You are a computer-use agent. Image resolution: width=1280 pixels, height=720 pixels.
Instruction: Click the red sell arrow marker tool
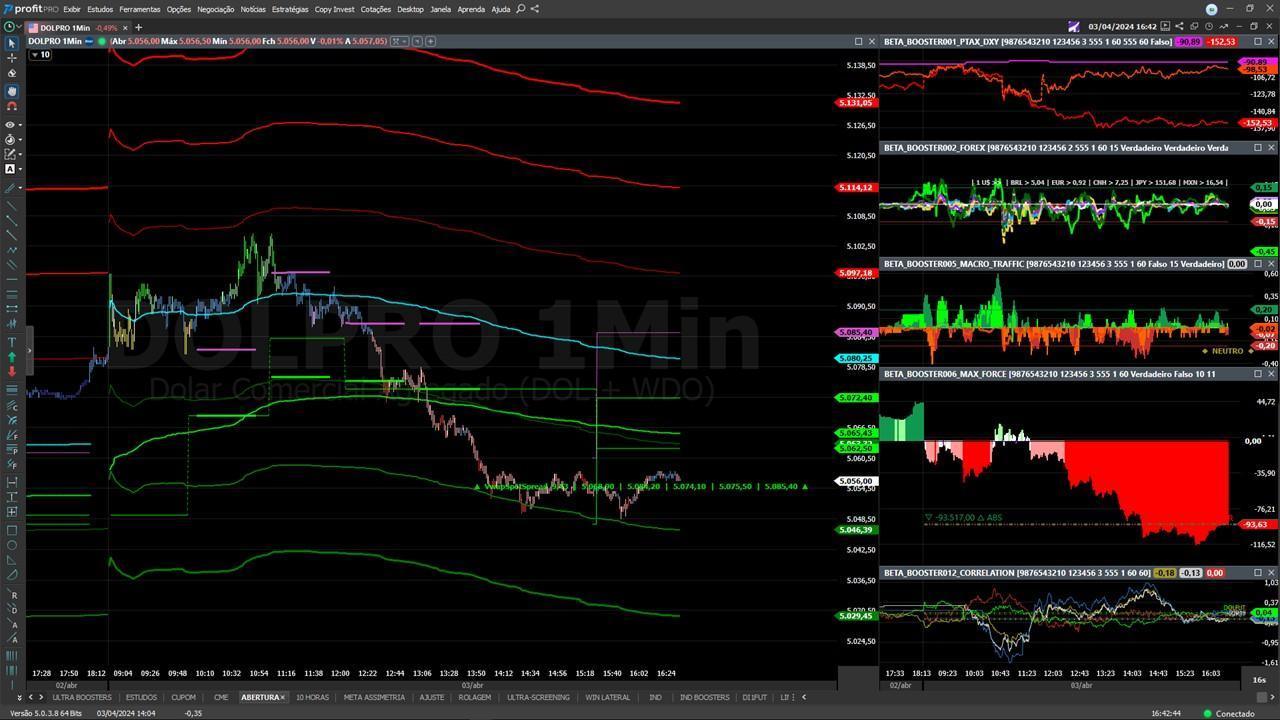[11, 371]
